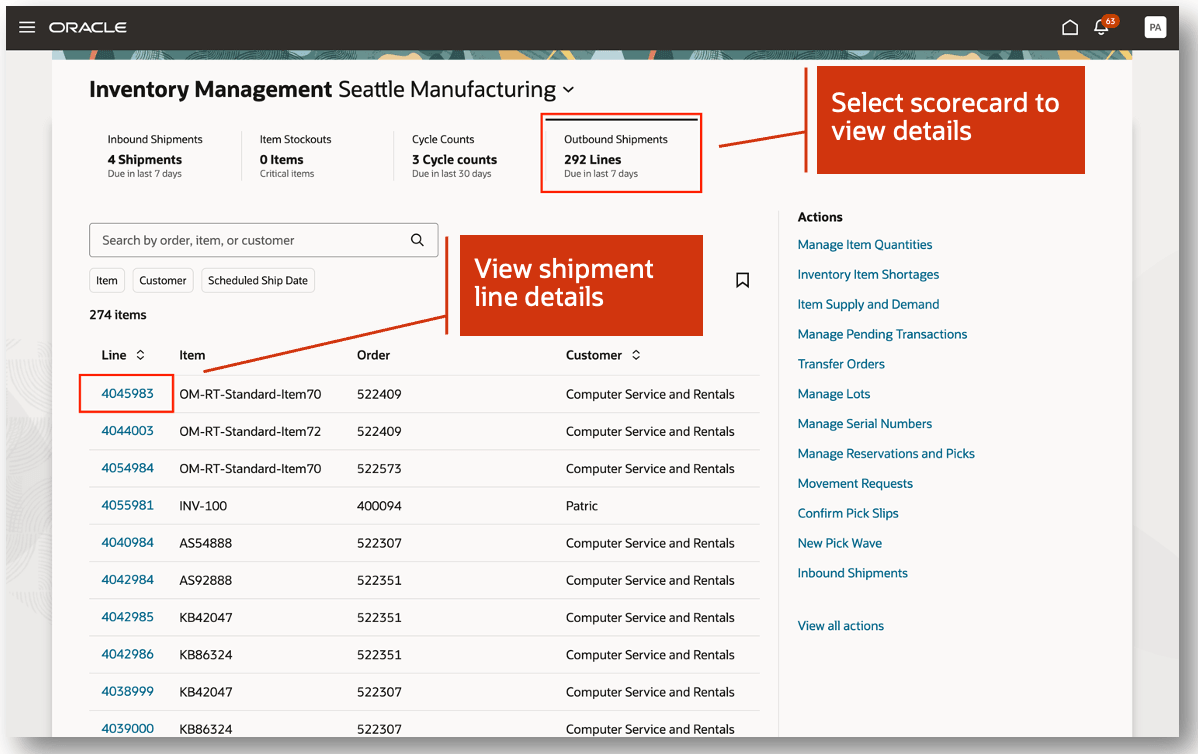Open Scheduled Ship Date filter chip
This screenshot has width=1198, height=754.
258,281
